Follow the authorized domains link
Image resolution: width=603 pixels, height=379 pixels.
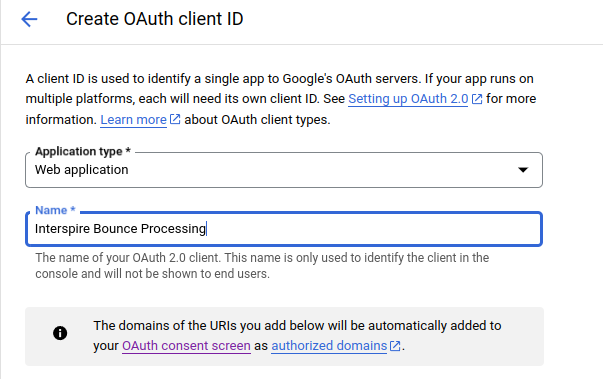(x=329, y=346)
